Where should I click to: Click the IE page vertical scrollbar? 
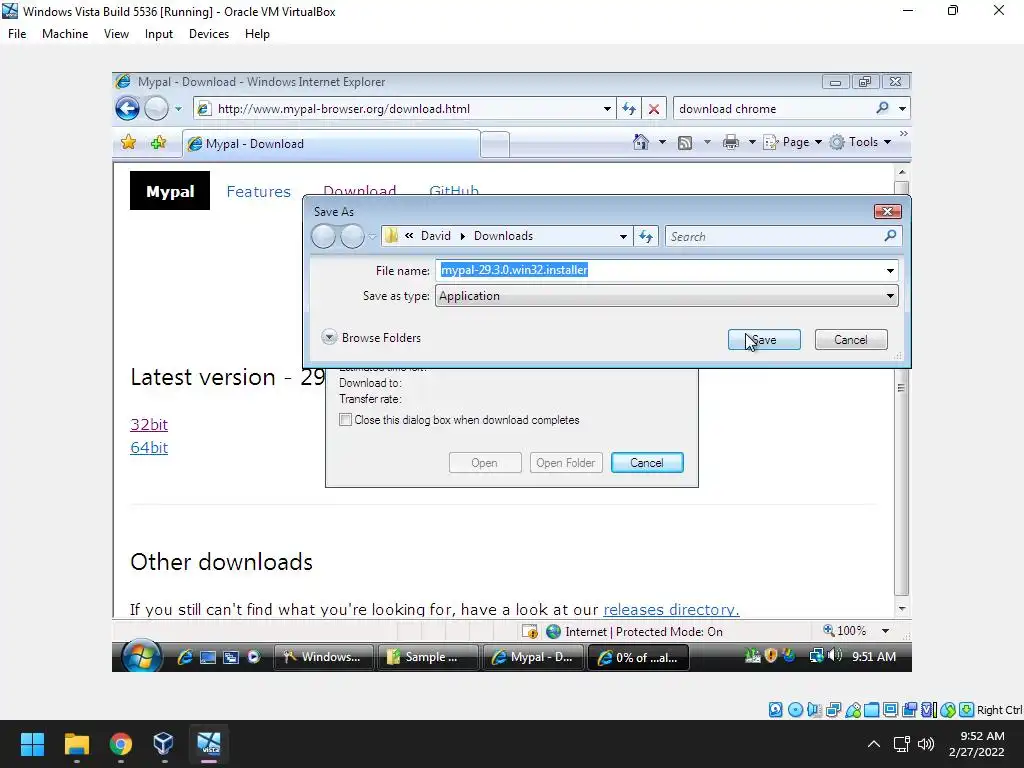point(902,391)
